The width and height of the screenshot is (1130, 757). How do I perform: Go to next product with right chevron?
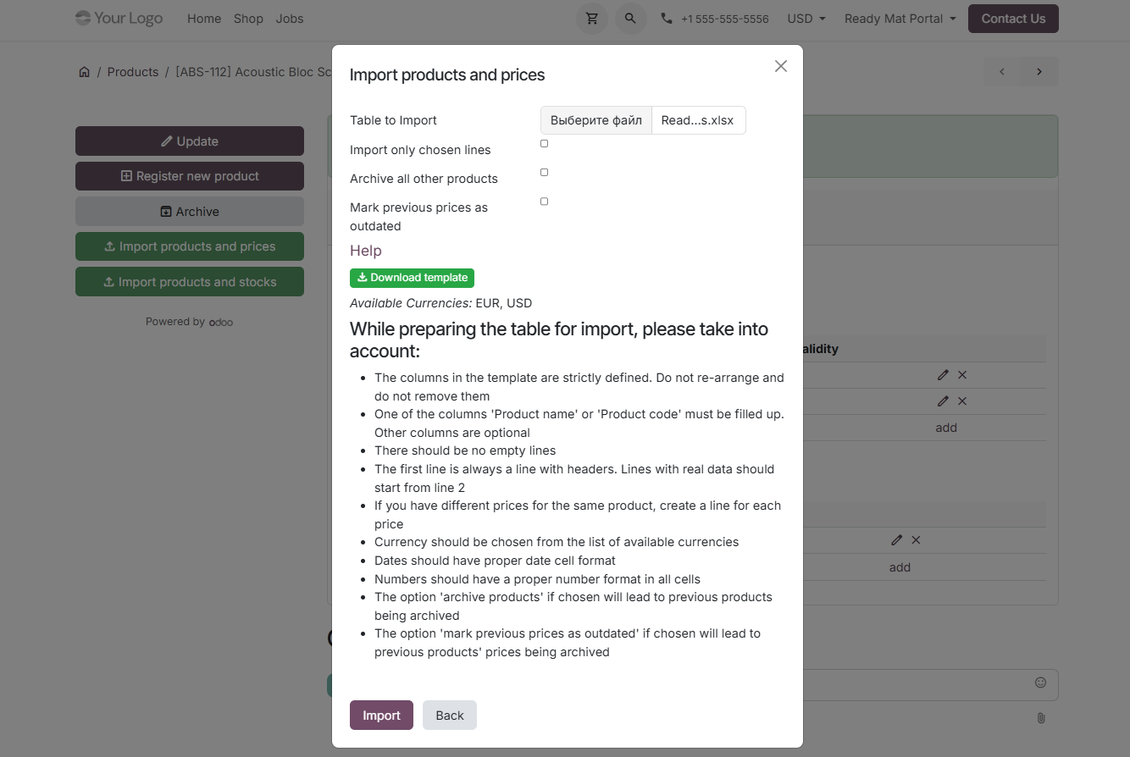pos(1039,71)
